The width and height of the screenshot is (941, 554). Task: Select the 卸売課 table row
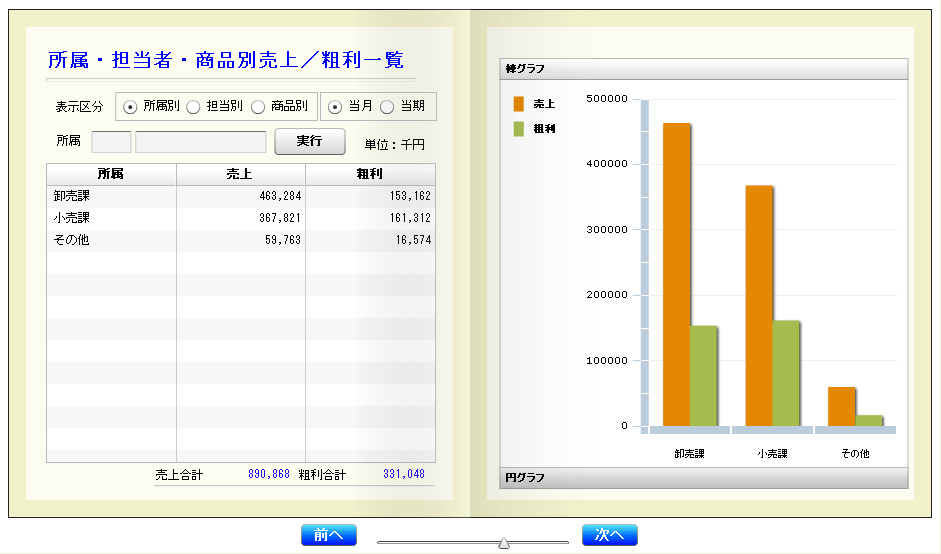[x=241, y=196]
